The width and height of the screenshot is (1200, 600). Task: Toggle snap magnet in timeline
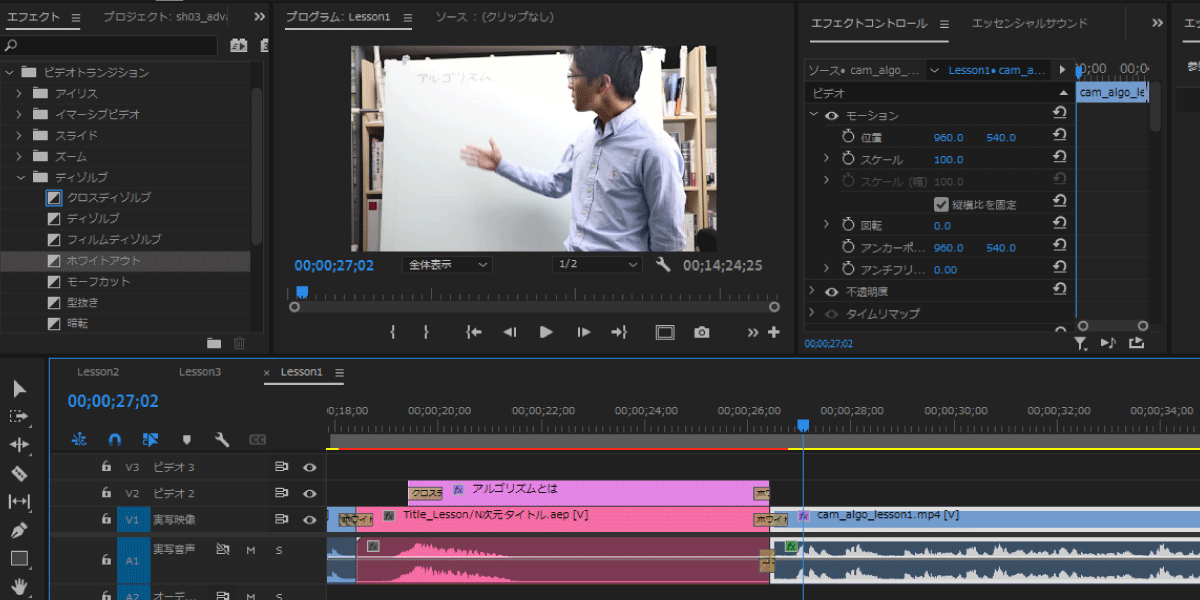click(x=115, y=439)
